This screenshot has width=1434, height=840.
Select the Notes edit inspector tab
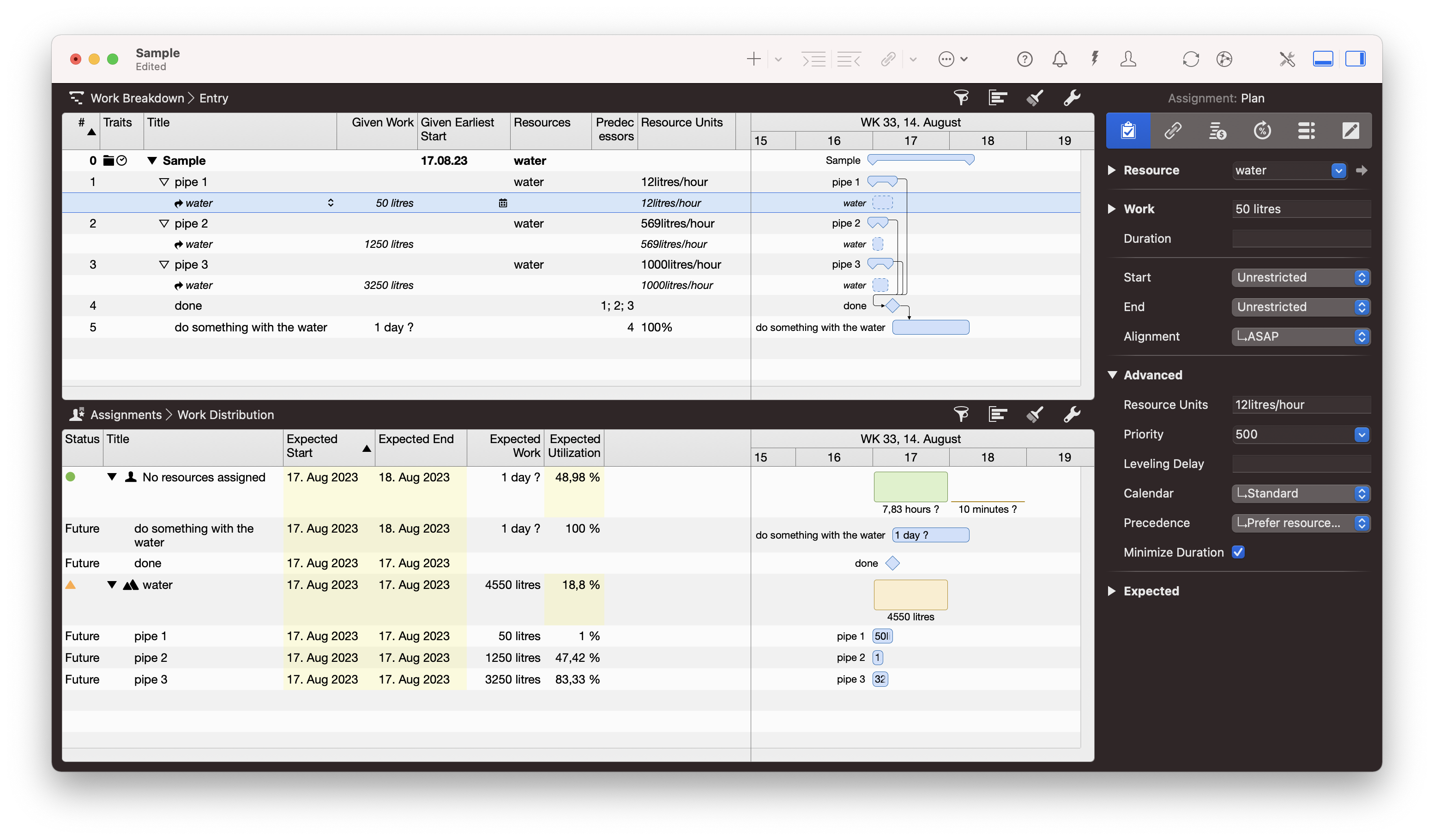(1350, 131)
